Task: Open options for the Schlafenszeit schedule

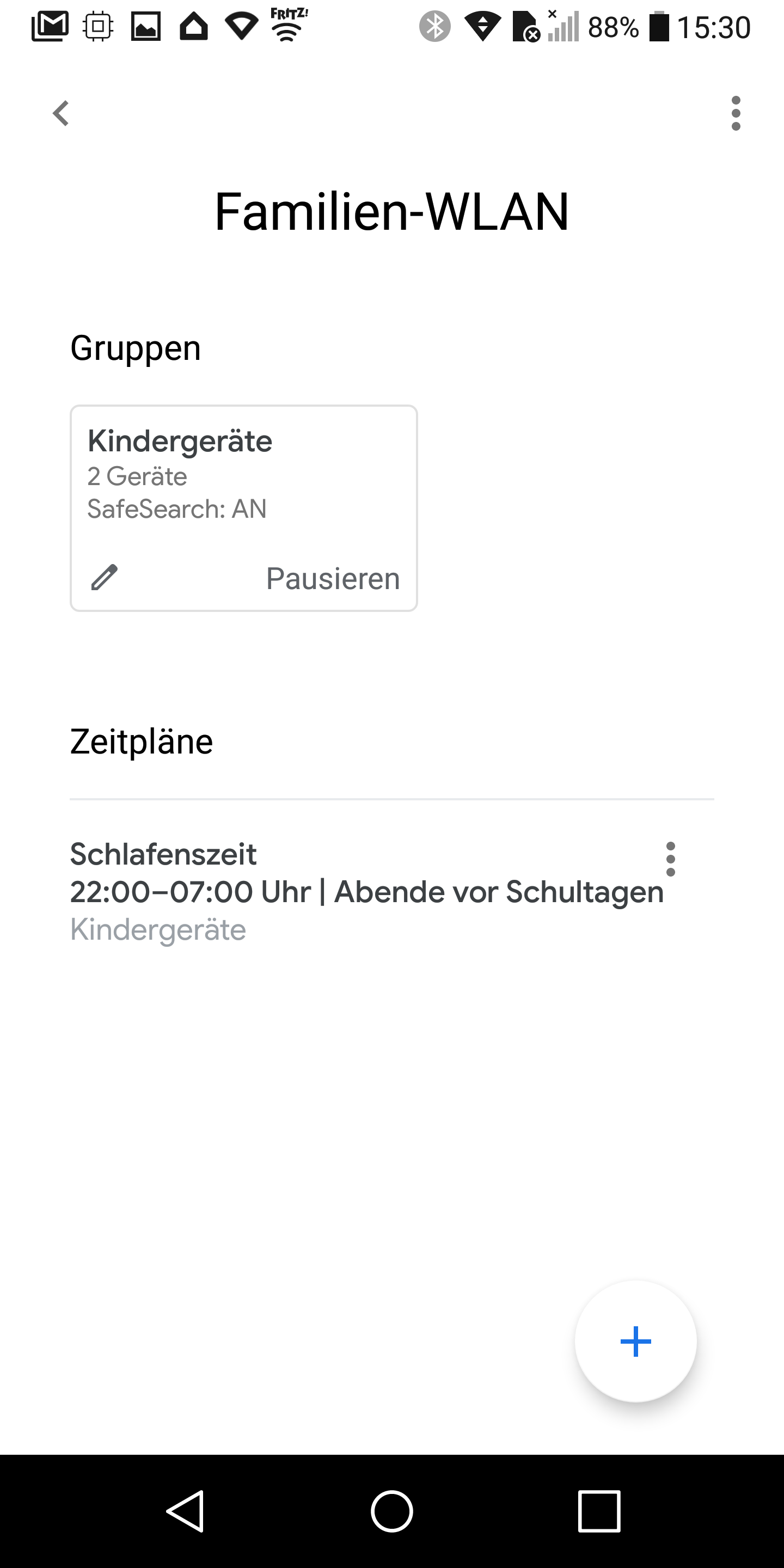Action: [670, 859]
